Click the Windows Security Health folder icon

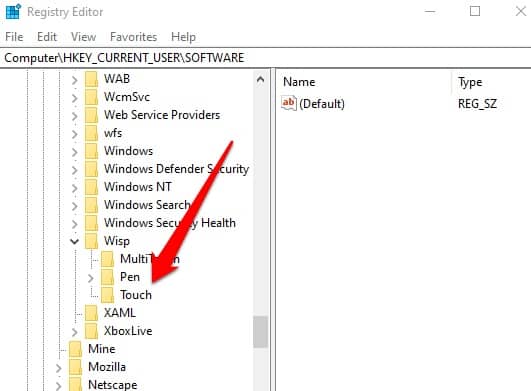pyautogui.click(x=91, y=222)
